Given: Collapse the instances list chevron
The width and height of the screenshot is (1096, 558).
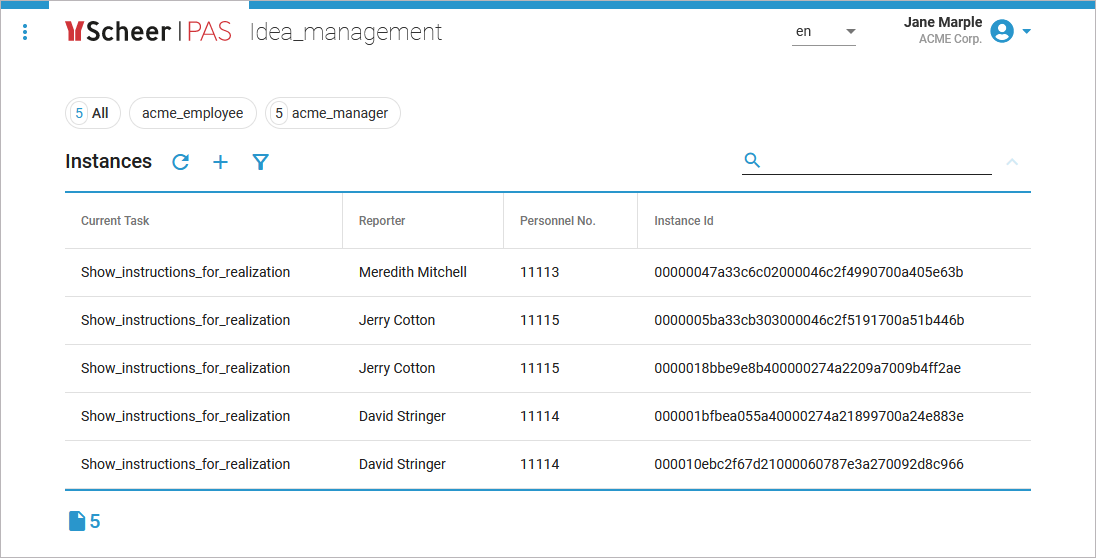Looking at the screenshot, I should (1012, 161).
